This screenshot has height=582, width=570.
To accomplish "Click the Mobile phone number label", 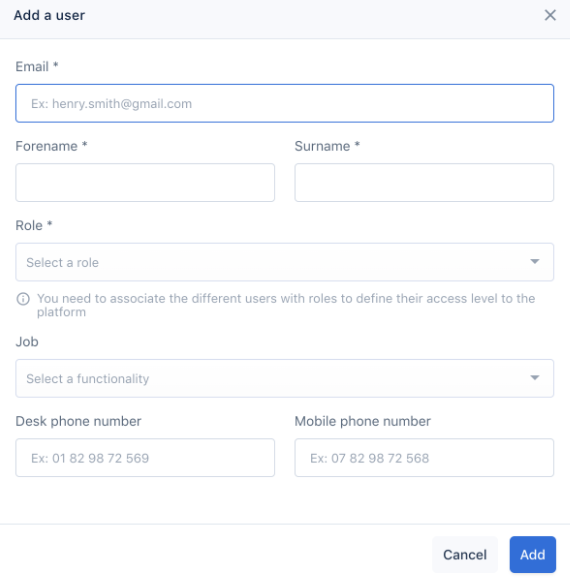I will coord(363,421).
